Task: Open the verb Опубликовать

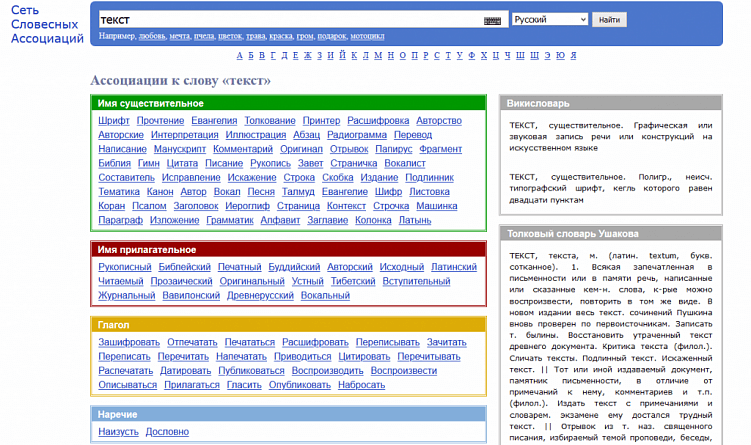Action: (300, 385)
